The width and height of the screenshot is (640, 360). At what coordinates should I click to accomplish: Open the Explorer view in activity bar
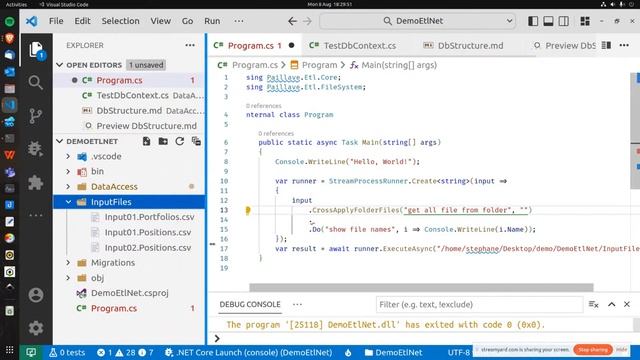click(36, 51)
